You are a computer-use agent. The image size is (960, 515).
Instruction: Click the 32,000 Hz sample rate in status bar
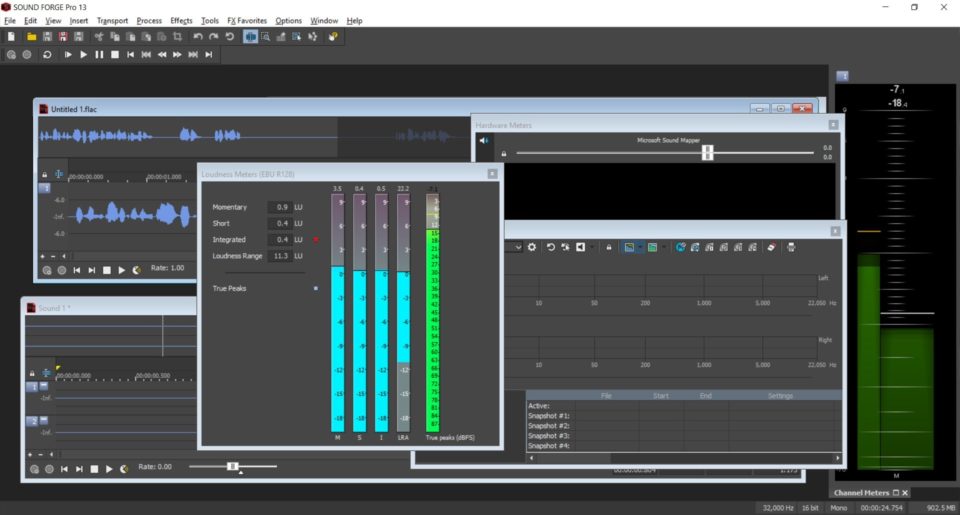[778, 508]
